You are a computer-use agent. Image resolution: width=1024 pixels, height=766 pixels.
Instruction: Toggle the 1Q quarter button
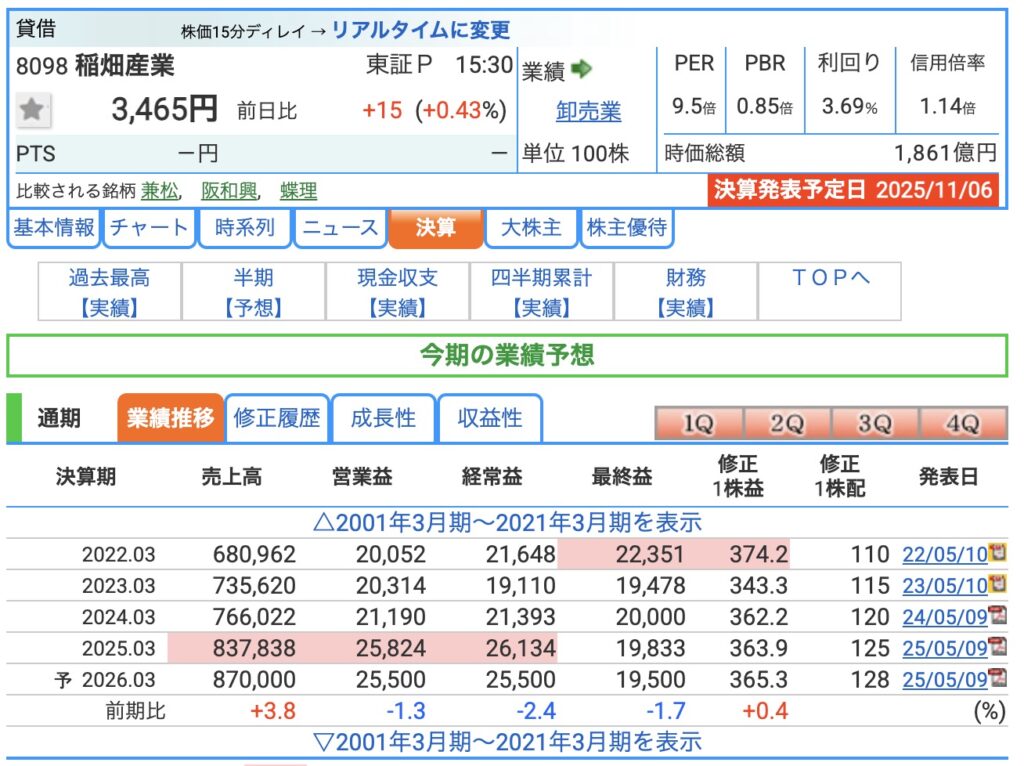point(697,423)
